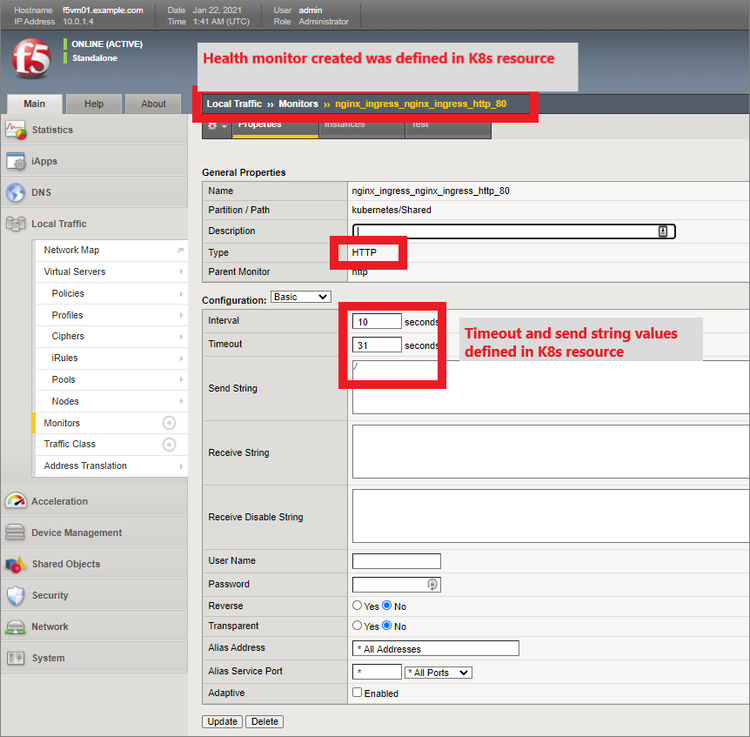Expand Ciphers submenu arrow

point(181,337)
